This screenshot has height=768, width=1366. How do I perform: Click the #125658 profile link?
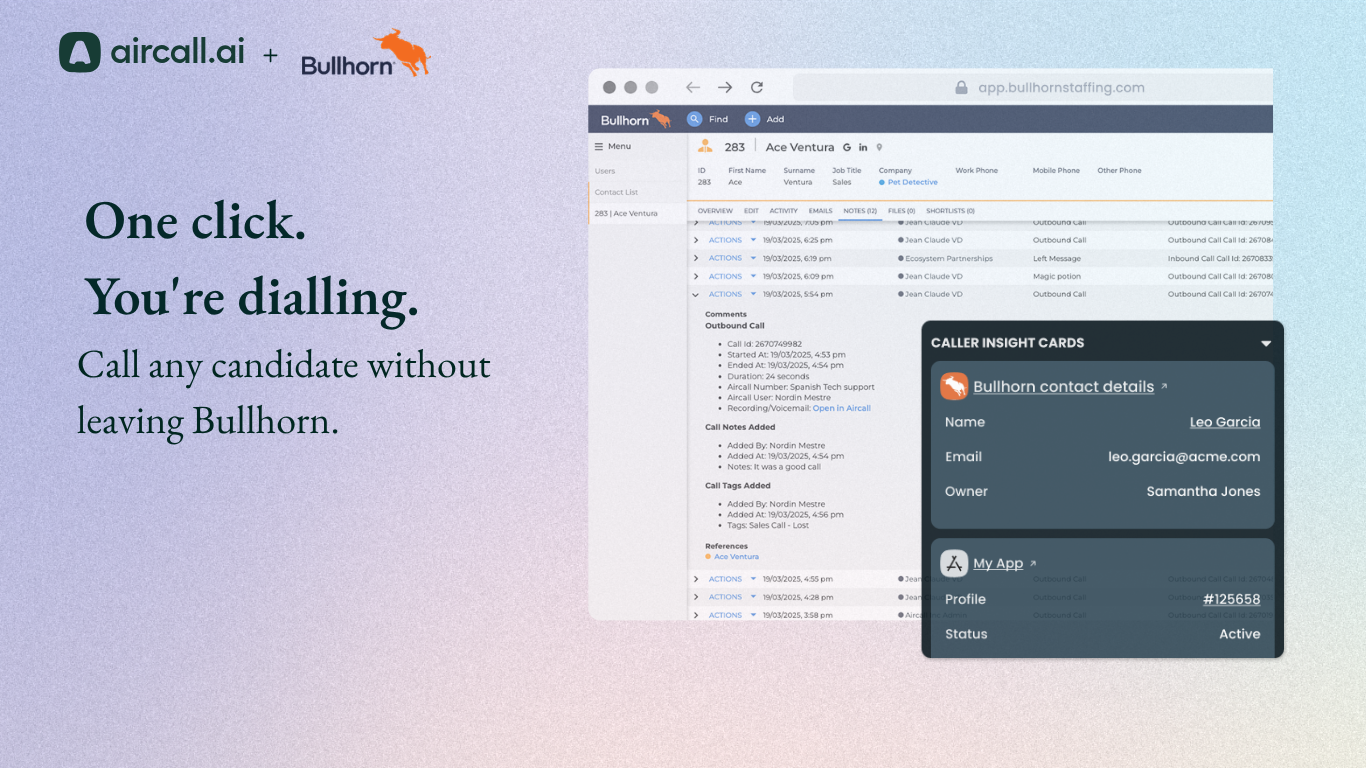tap(1232, 599)
